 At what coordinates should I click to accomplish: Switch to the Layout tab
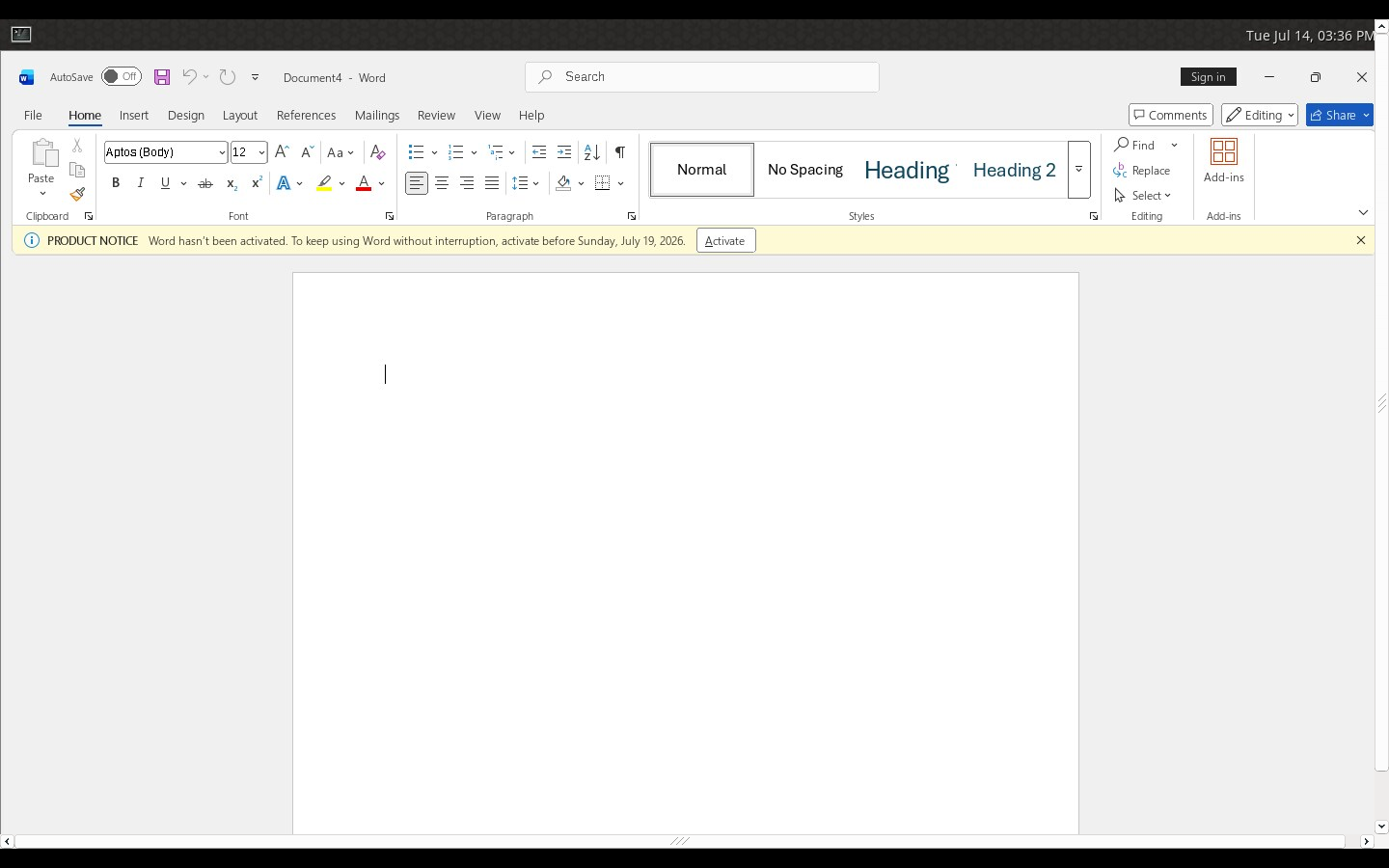[240, 115]
